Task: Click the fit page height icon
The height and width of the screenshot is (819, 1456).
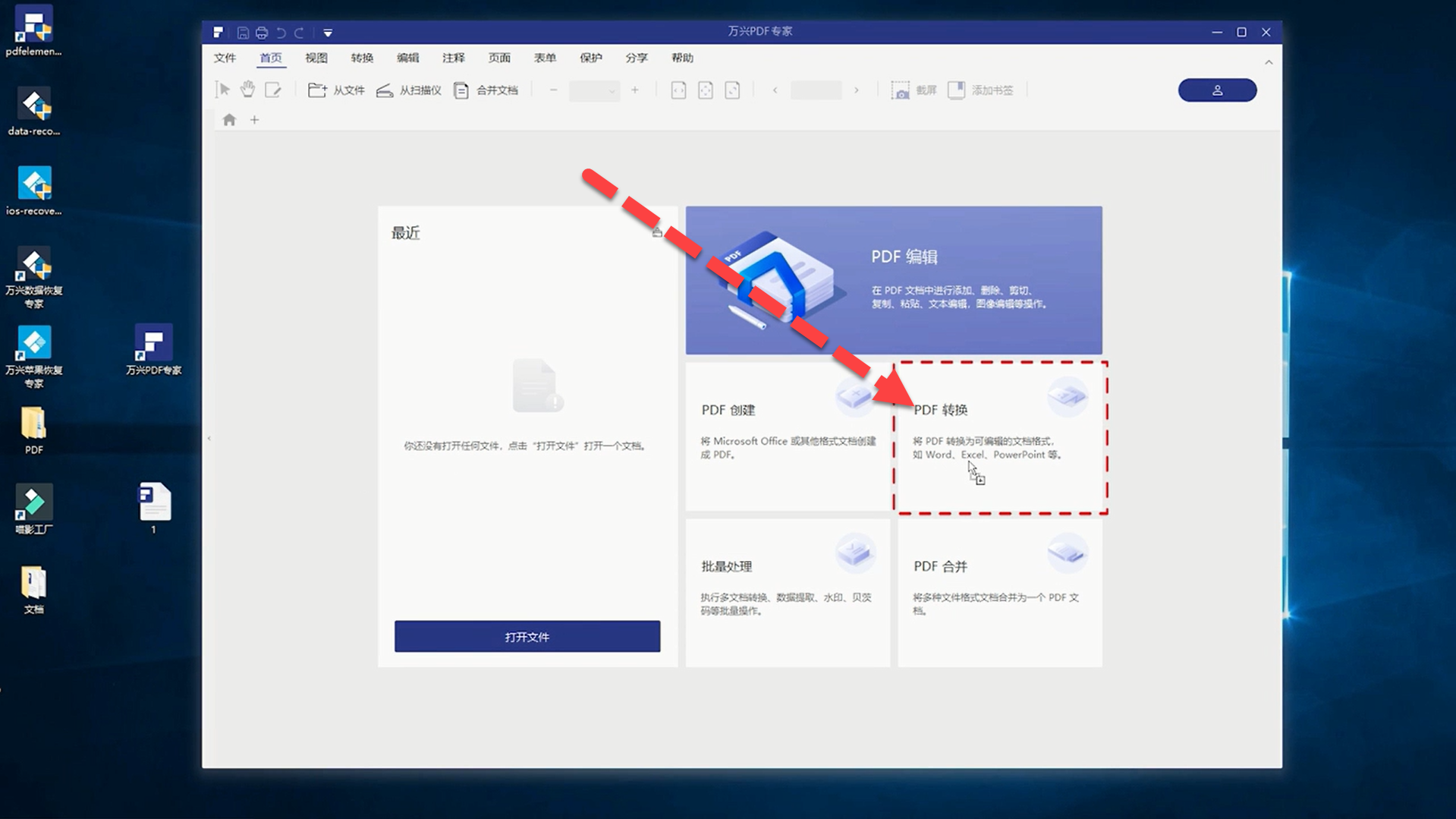Action: 678,90
